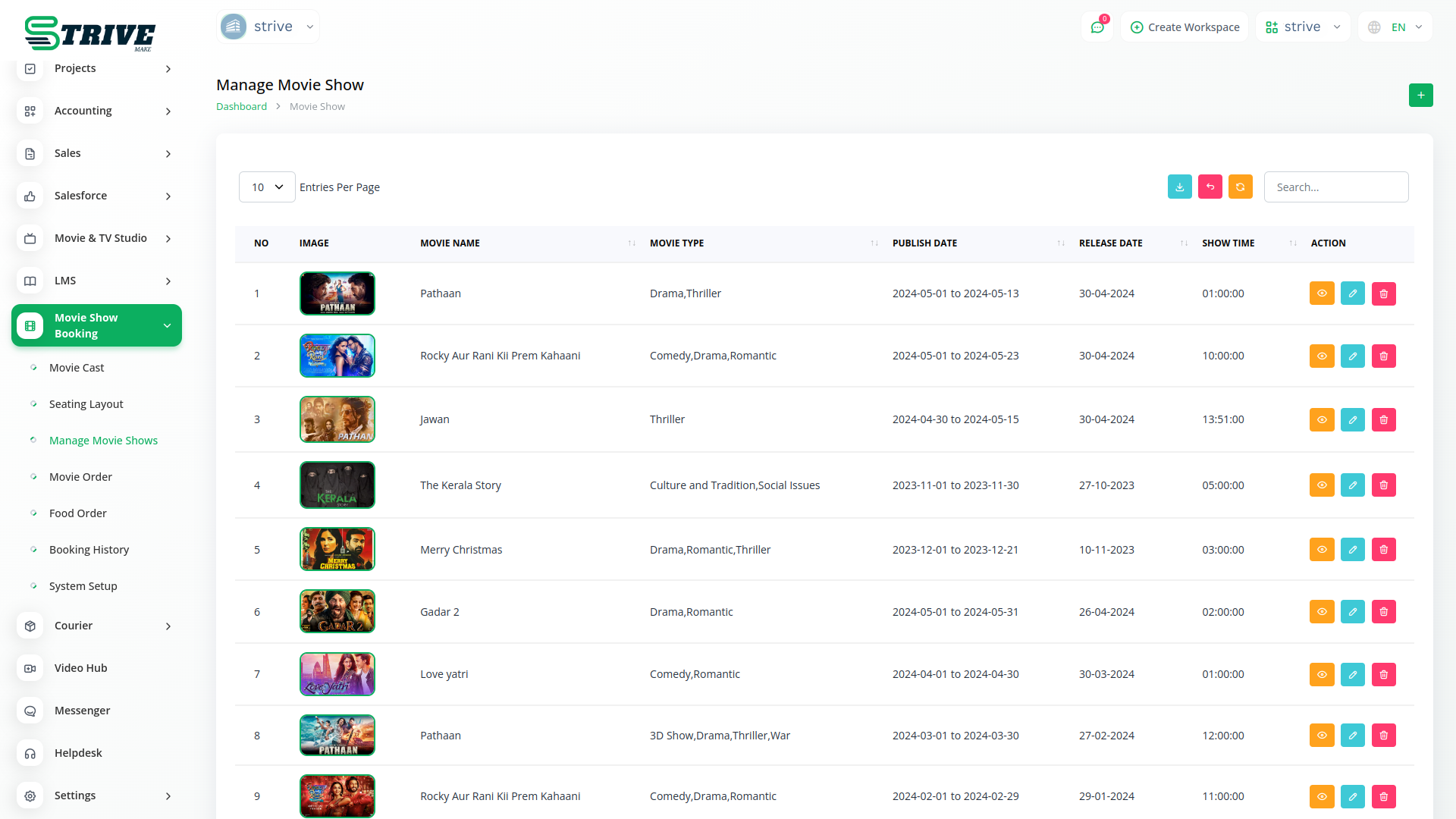
Task: Edit the Jawan movie show
Action: coord(1352,419)
